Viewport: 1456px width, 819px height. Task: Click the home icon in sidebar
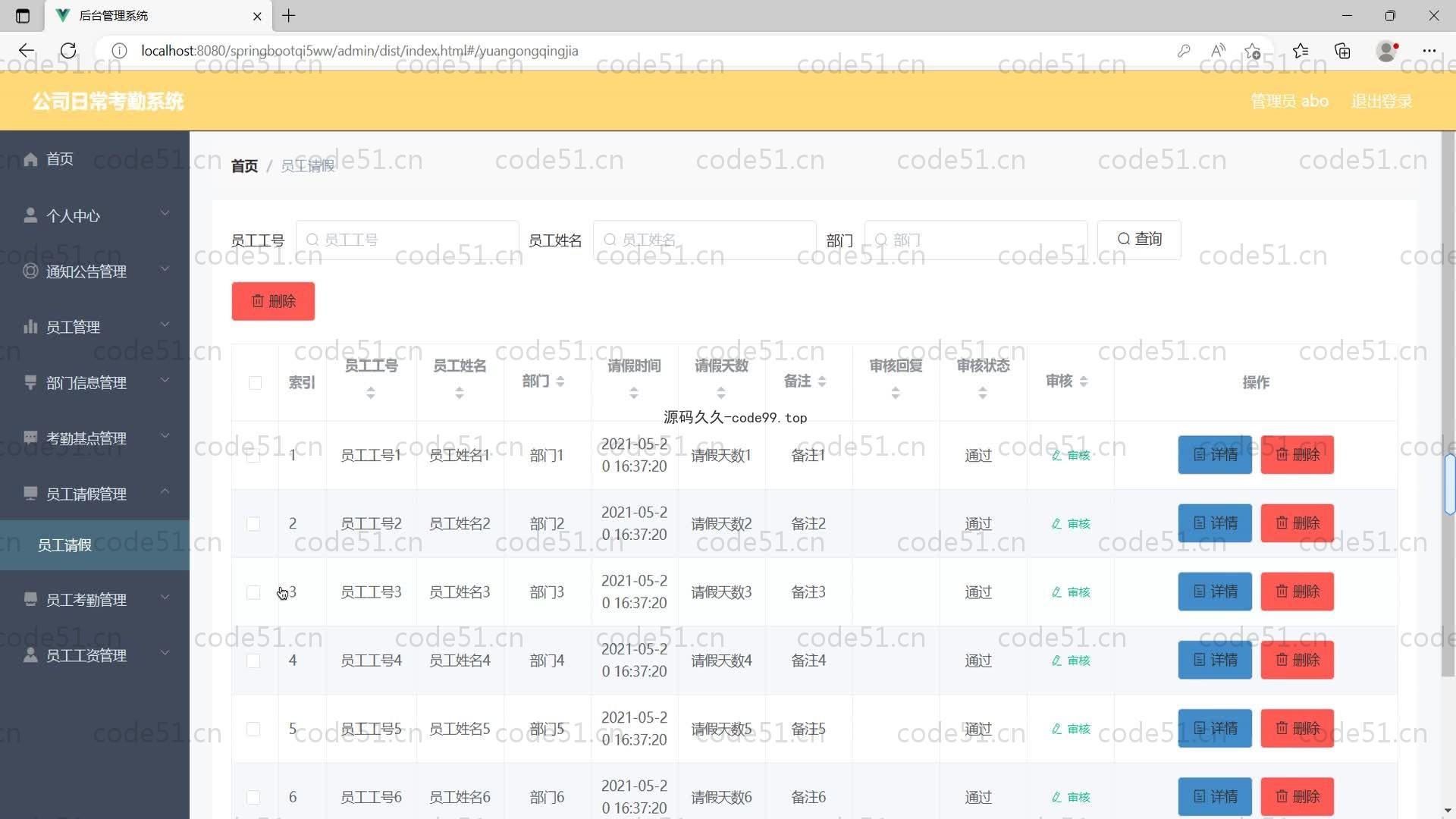30,158
